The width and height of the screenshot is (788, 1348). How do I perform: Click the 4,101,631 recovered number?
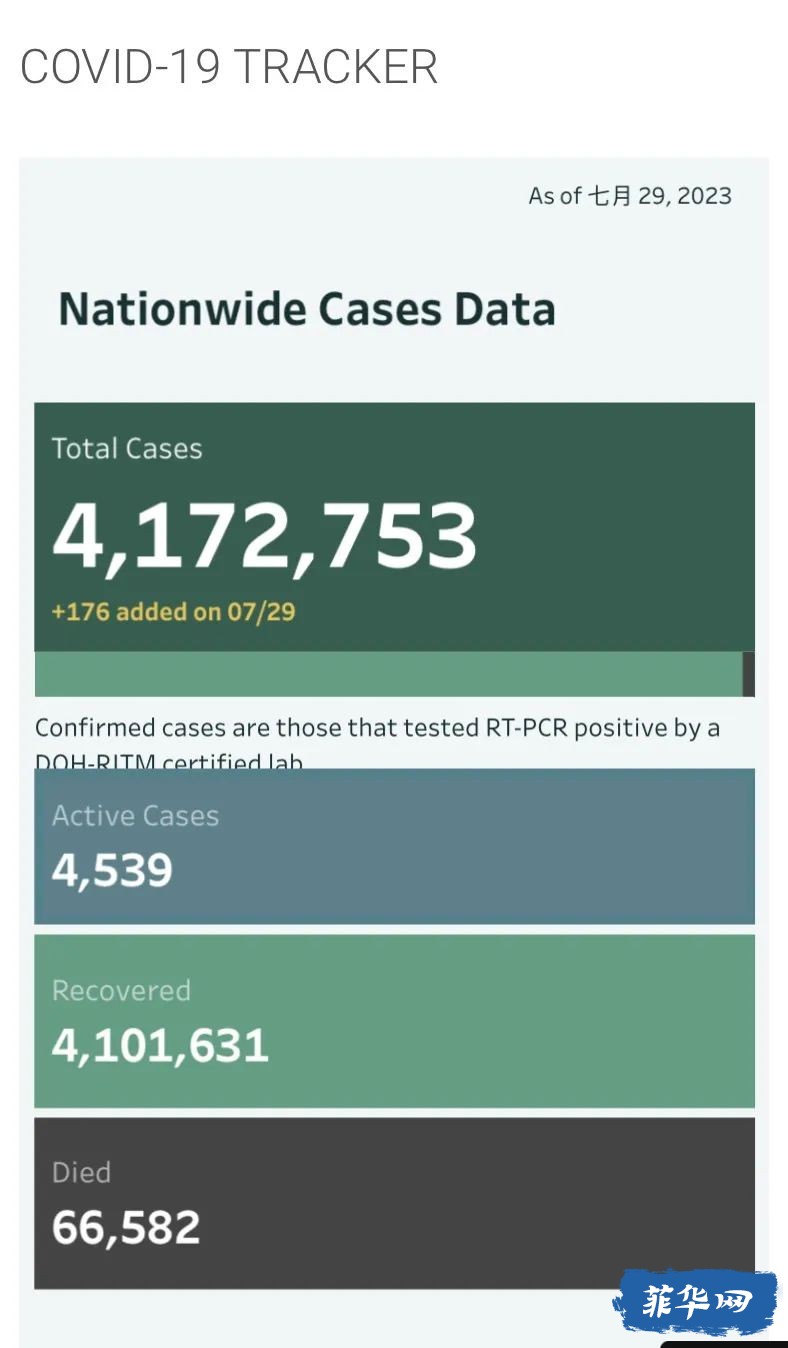coord(160,1045)
